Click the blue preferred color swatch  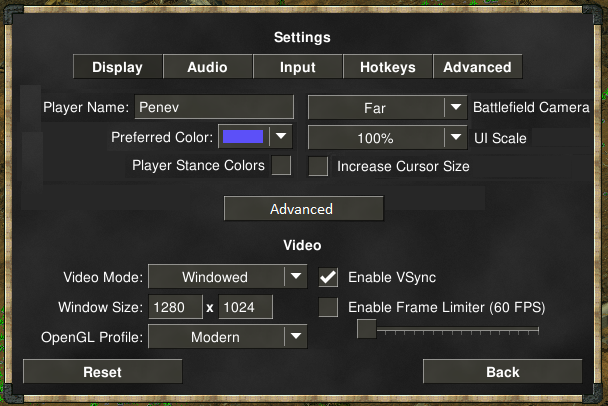pyautogui.click(x=243, y=136)
